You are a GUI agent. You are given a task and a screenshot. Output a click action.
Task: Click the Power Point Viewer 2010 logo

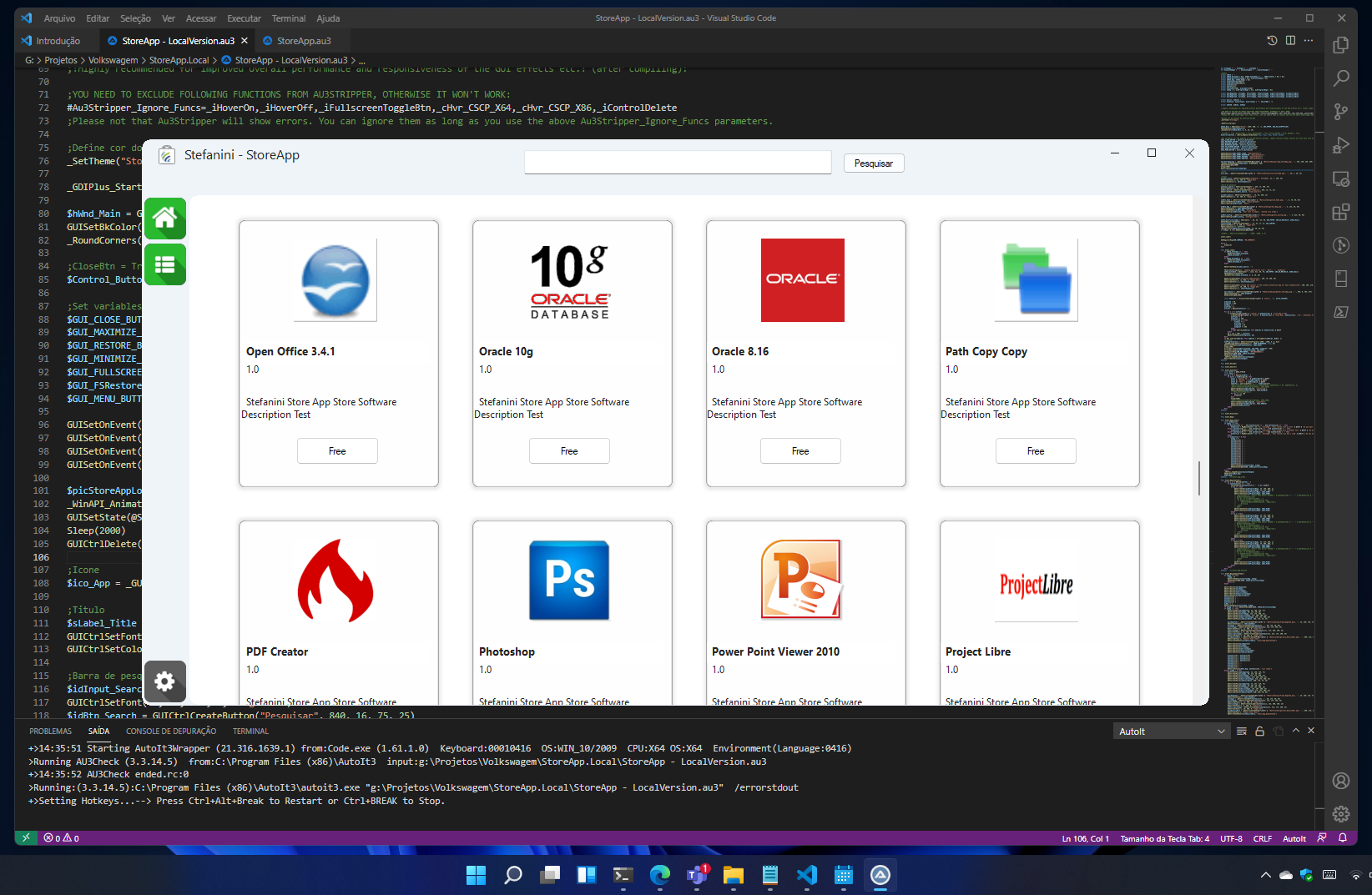pos(803,581)
